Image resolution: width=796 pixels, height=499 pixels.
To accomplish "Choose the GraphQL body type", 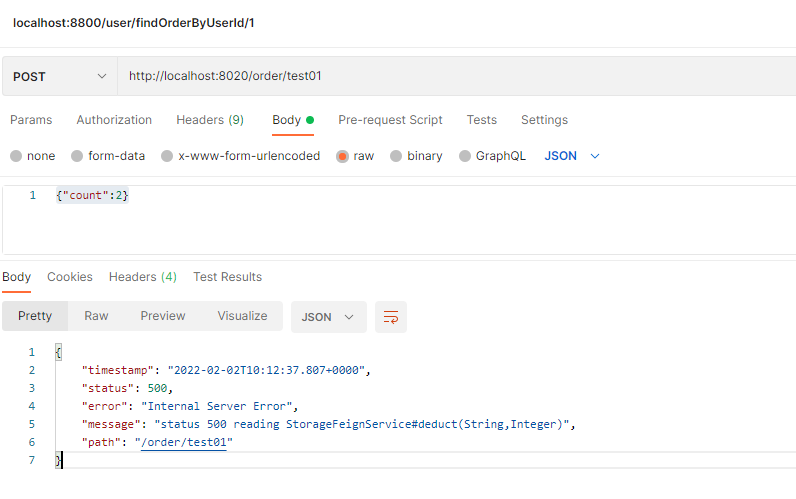I will tap(465, 156).
